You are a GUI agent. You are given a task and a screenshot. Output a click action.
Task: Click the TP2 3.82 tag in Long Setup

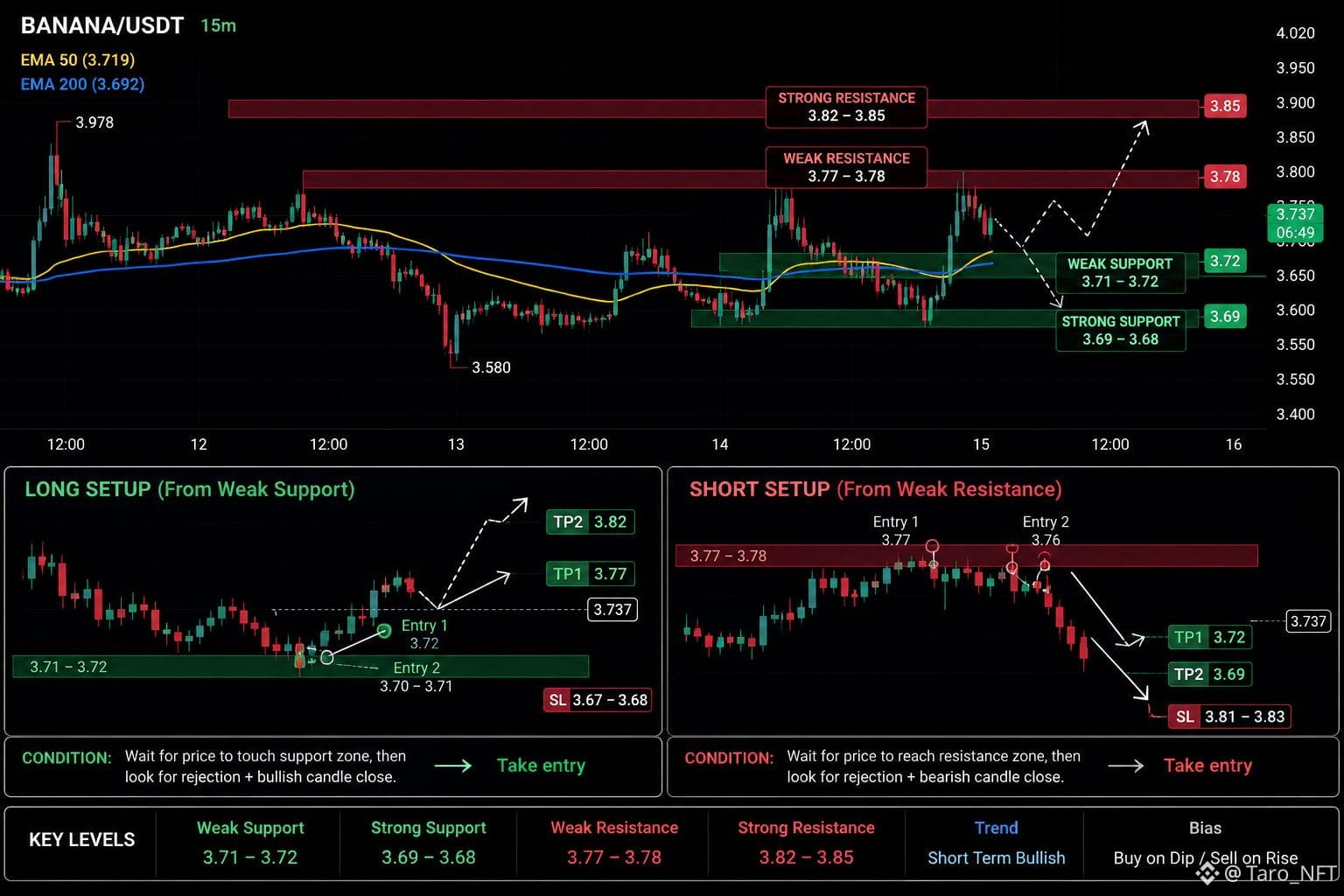click(x=591, y=522)
